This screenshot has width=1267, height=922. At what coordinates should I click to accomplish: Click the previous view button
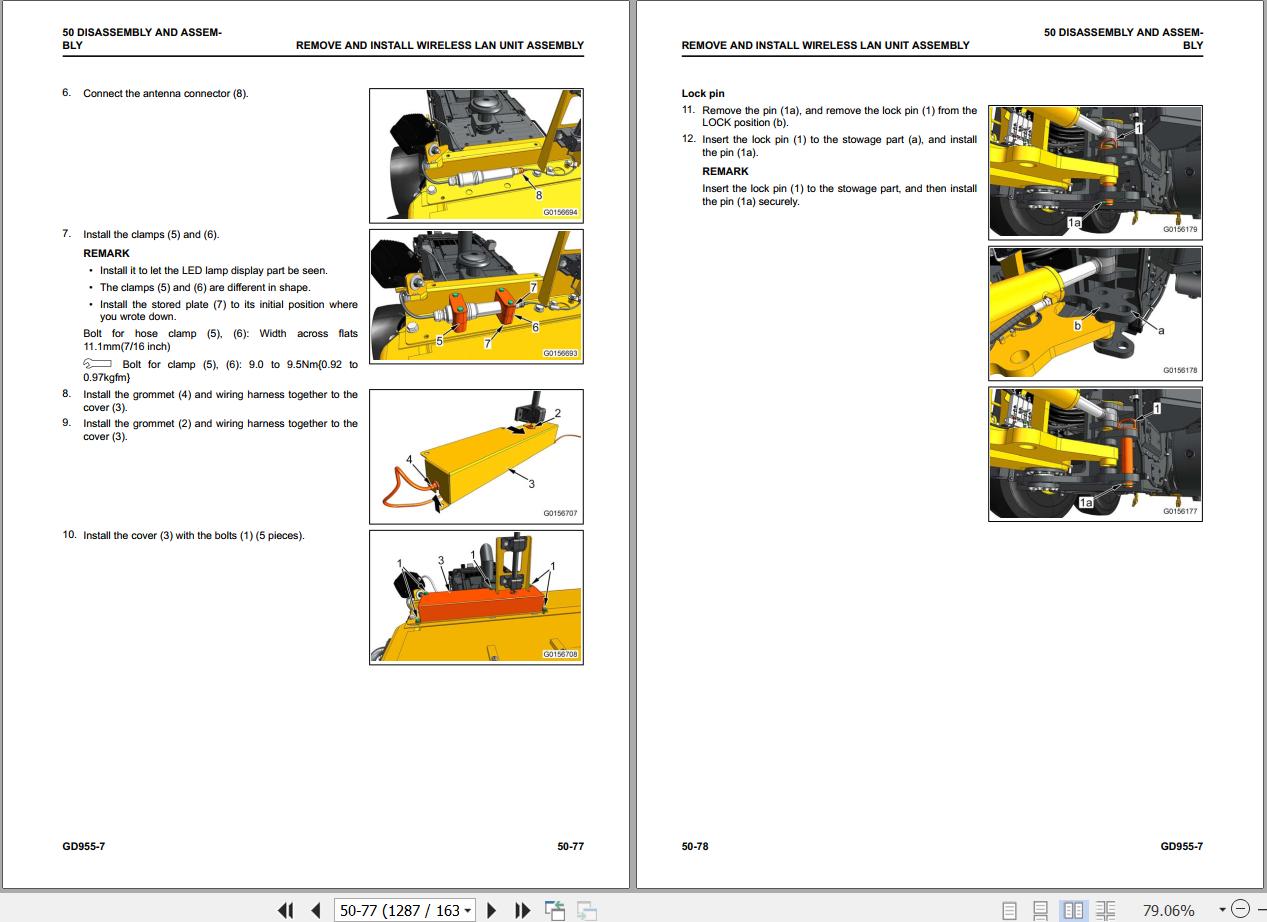[x=554, y=910]
